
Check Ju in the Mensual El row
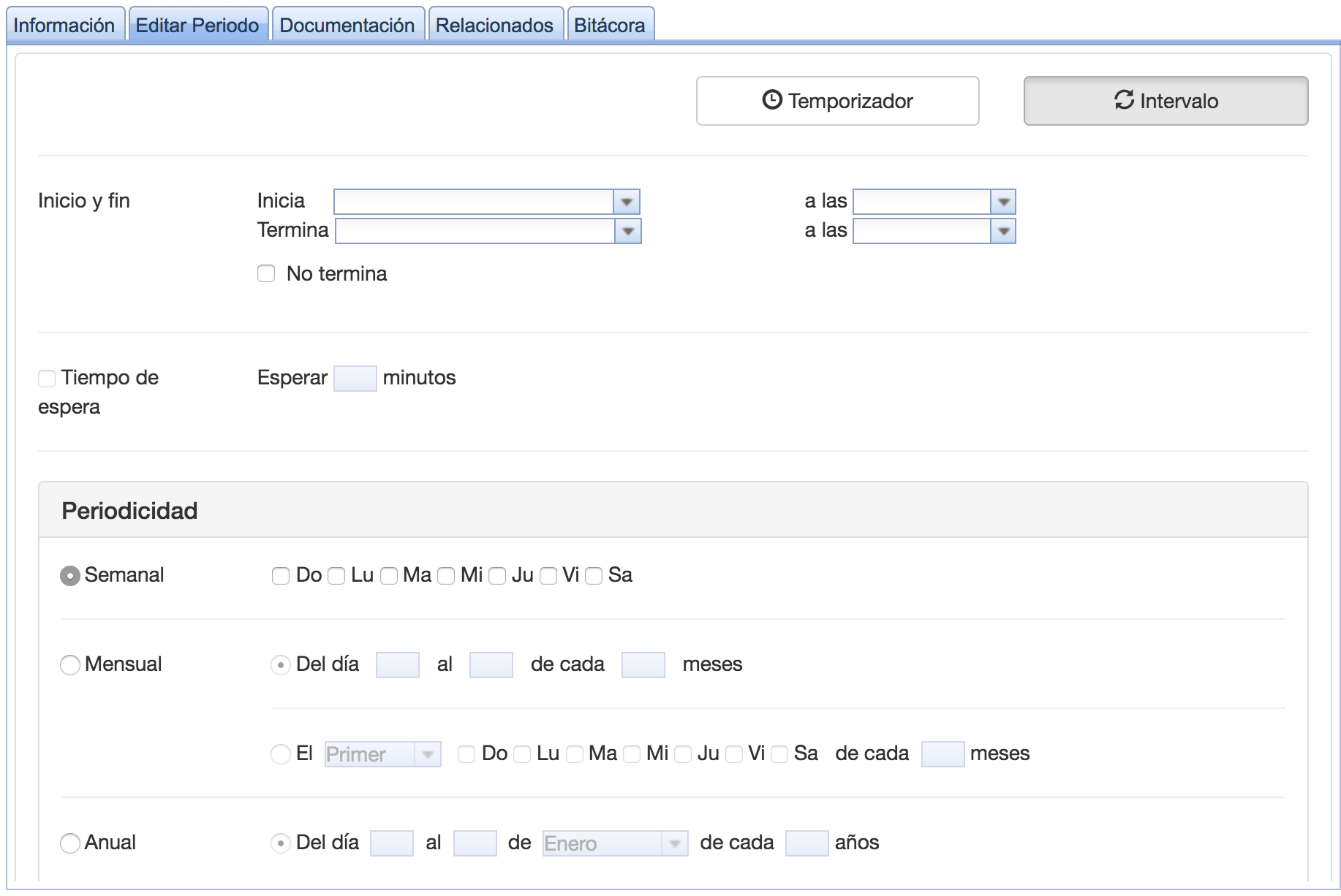tap(683, 754)
